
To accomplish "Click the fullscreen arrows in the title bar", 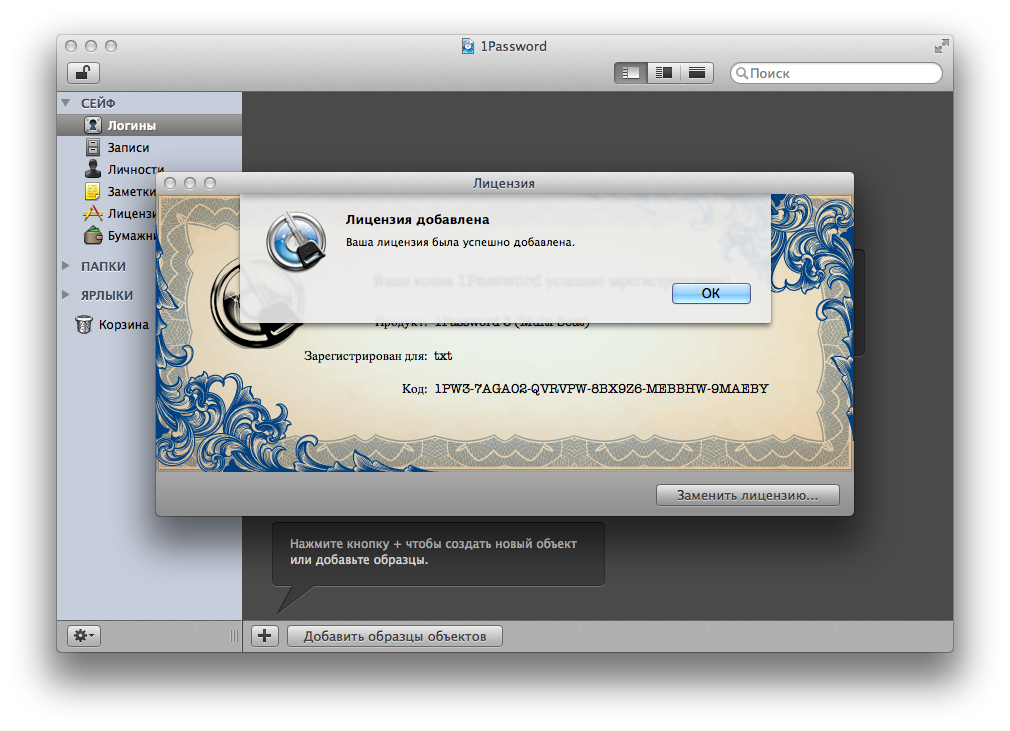I will (x=941, y=46).
